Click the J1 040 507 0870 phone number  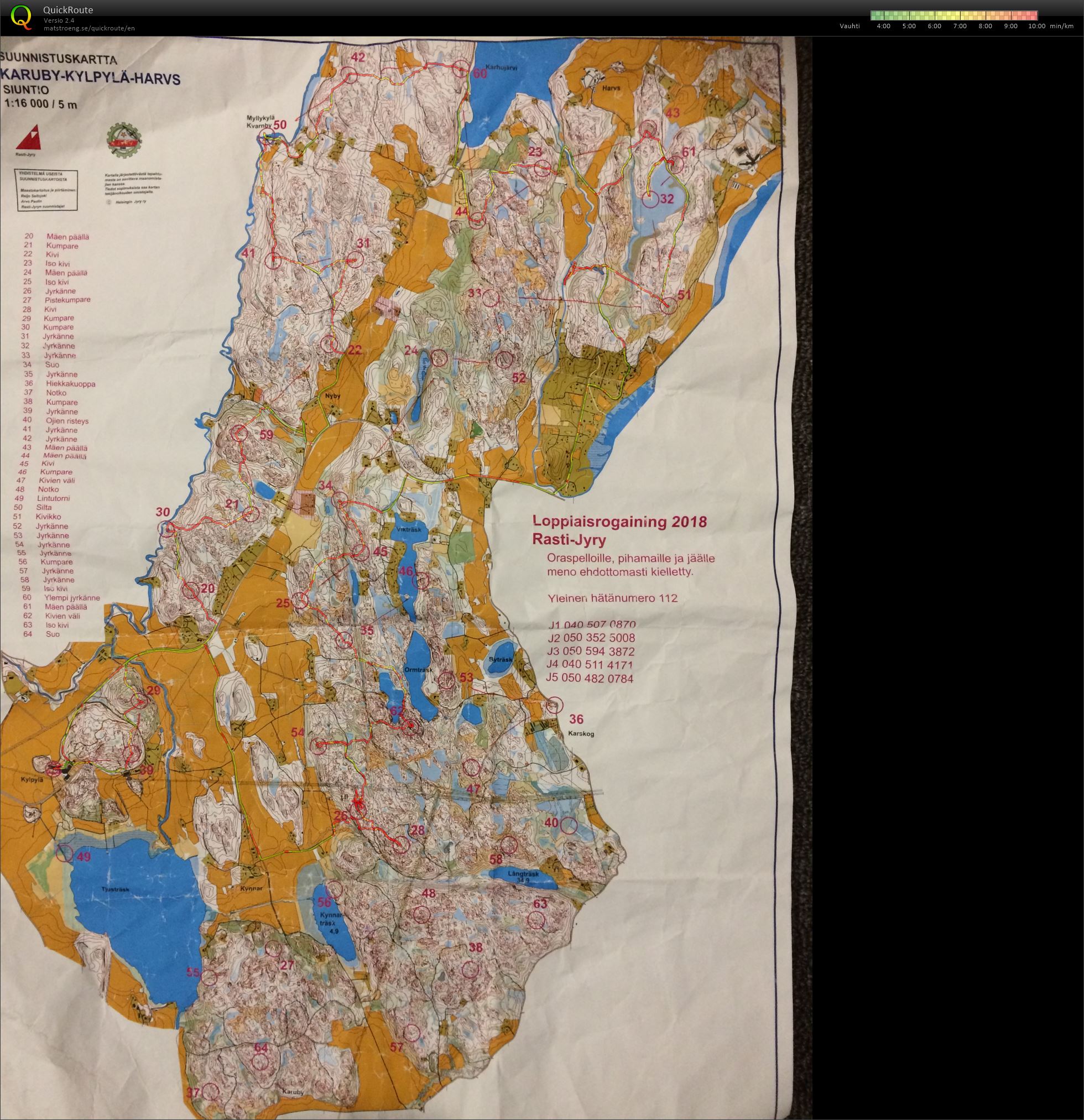coord(591,624)
